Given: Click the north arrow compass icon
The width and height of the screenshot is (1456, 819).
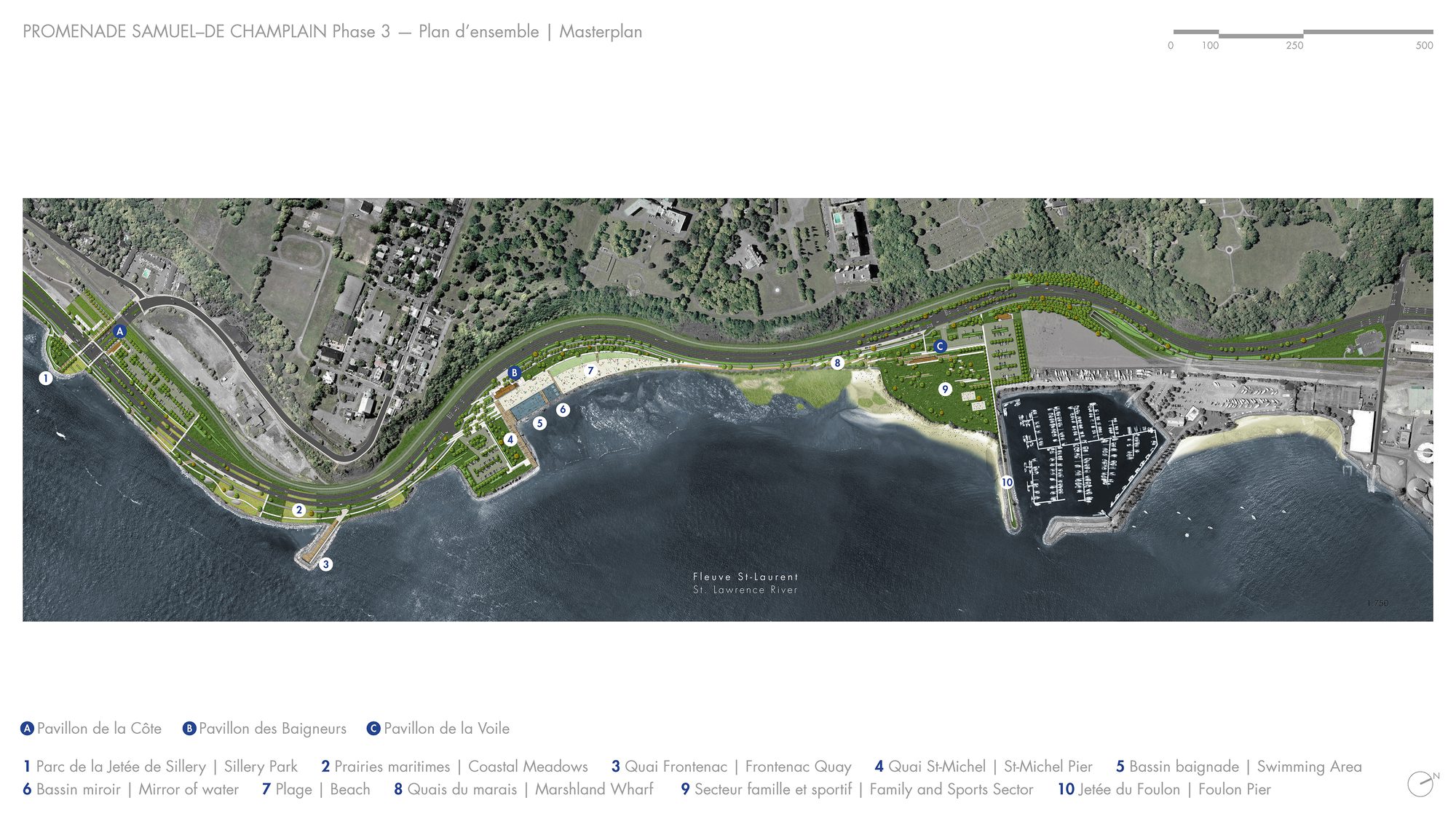Looking at the screenshot, I should tap(1423, 783).
